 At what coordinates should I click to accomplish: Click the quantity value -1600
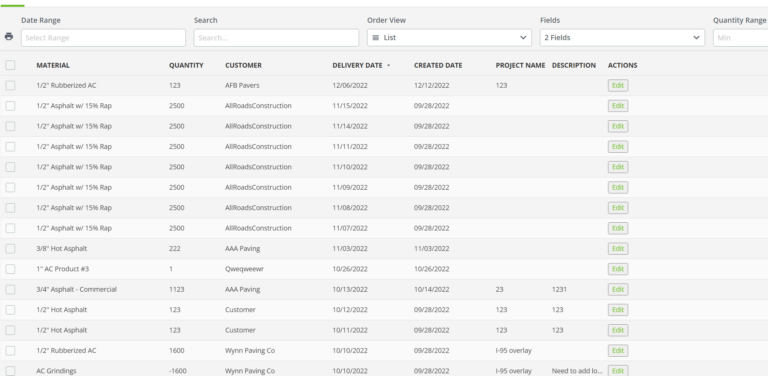tap(178, 371)
